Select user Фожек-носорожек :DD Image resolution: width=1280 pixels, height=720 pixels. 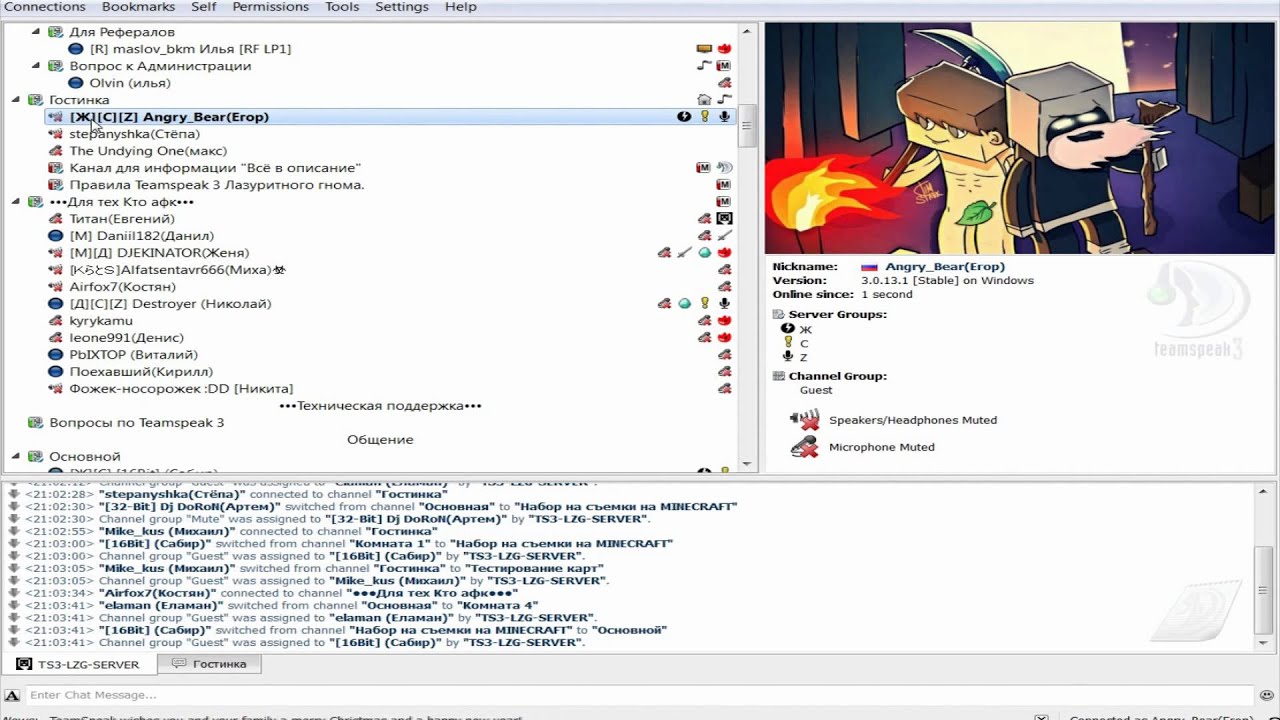point(181,389)
